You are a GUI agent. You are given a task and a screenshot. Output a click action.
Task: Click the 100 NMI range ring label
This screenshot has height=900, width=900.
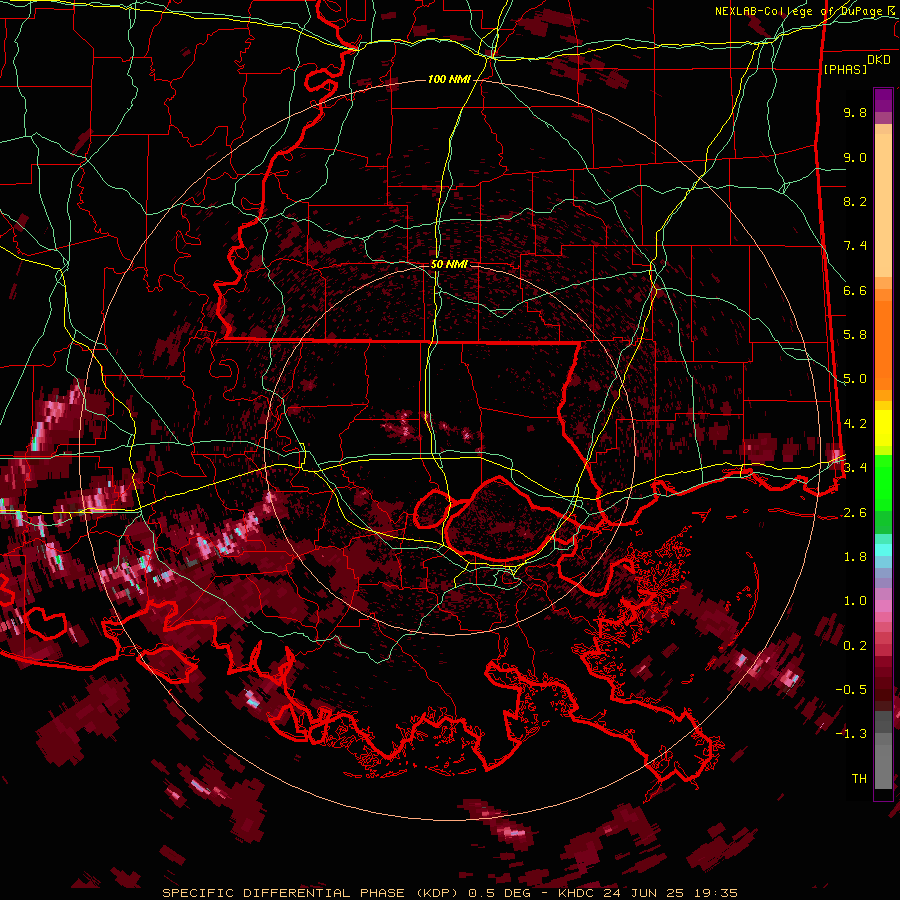[449, 79]
